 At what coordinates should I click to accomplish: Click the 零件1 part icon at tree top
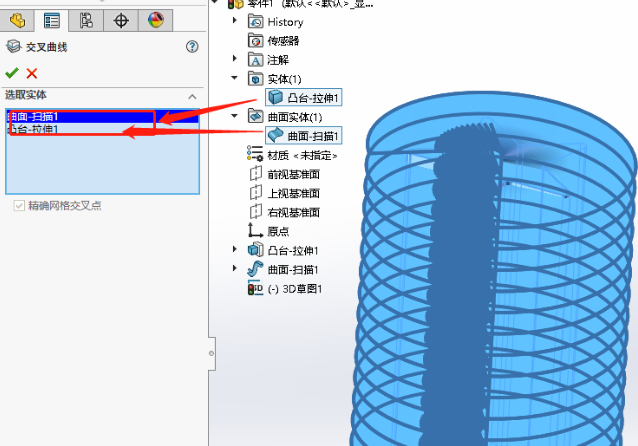coord(236,4)
